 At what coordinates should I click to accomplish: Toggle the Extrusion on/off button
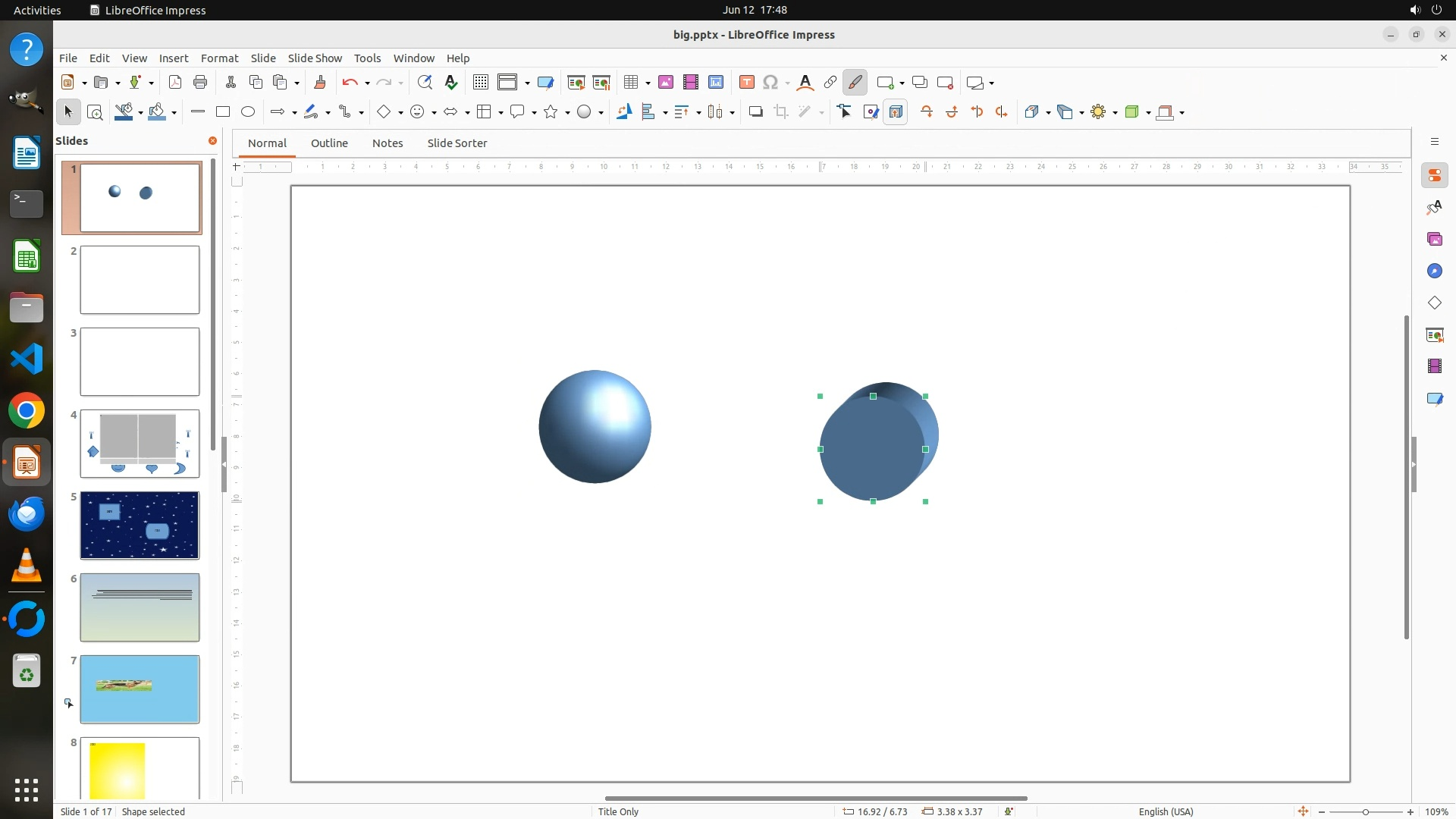click(896, 112)
